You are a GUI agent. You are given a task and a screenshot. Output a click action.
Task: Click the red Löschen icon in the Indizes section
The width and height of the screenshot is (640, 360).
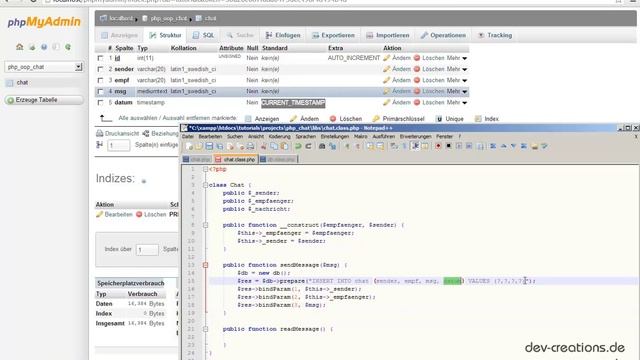tap(139, 214)
